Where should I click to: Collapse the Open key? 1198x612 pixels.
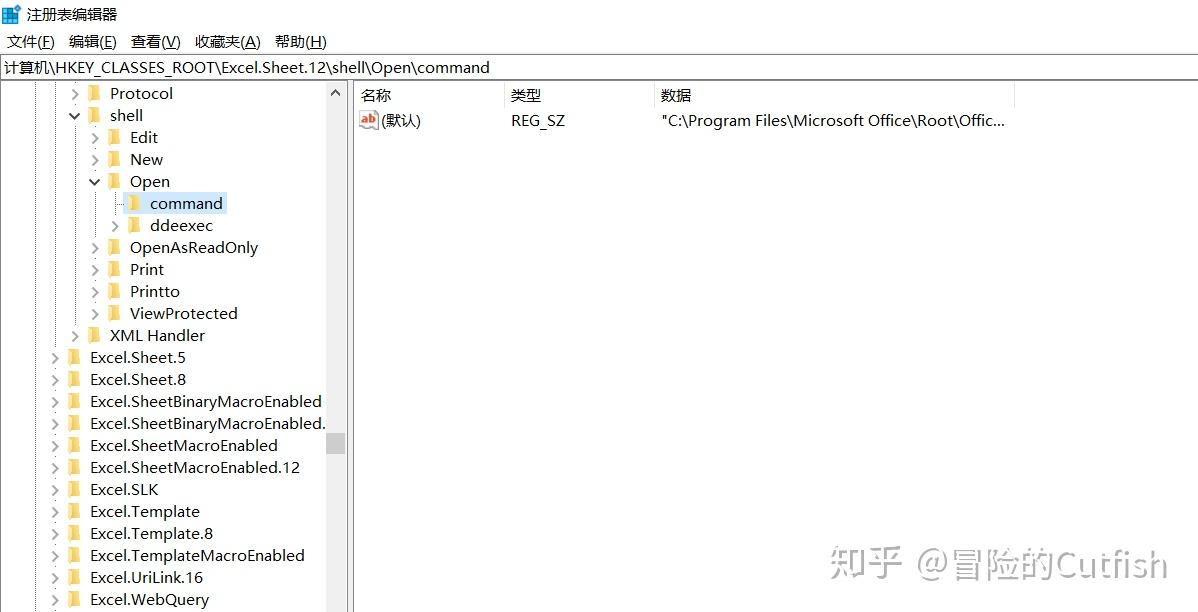coord(95,182)
